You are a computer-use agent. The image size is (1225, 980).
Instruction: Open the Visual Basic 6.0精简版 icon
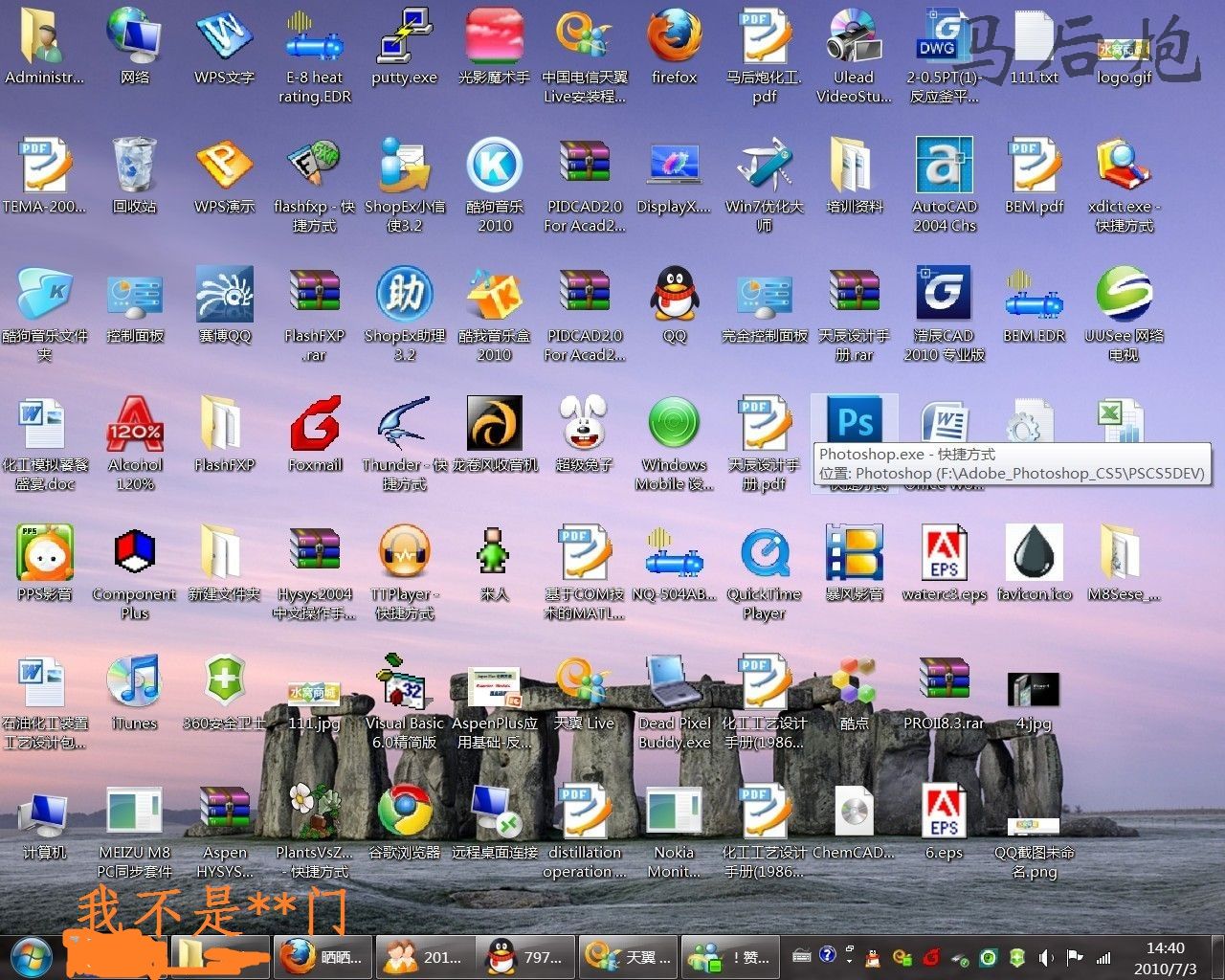coord(405,681)
